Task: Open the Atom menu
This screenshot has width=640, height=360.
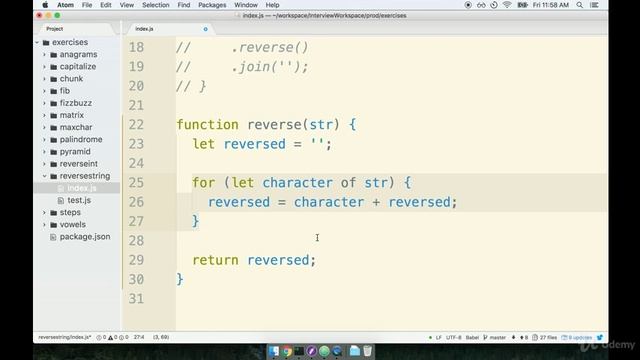Action: pyautogui.click(x=65, y=5)
